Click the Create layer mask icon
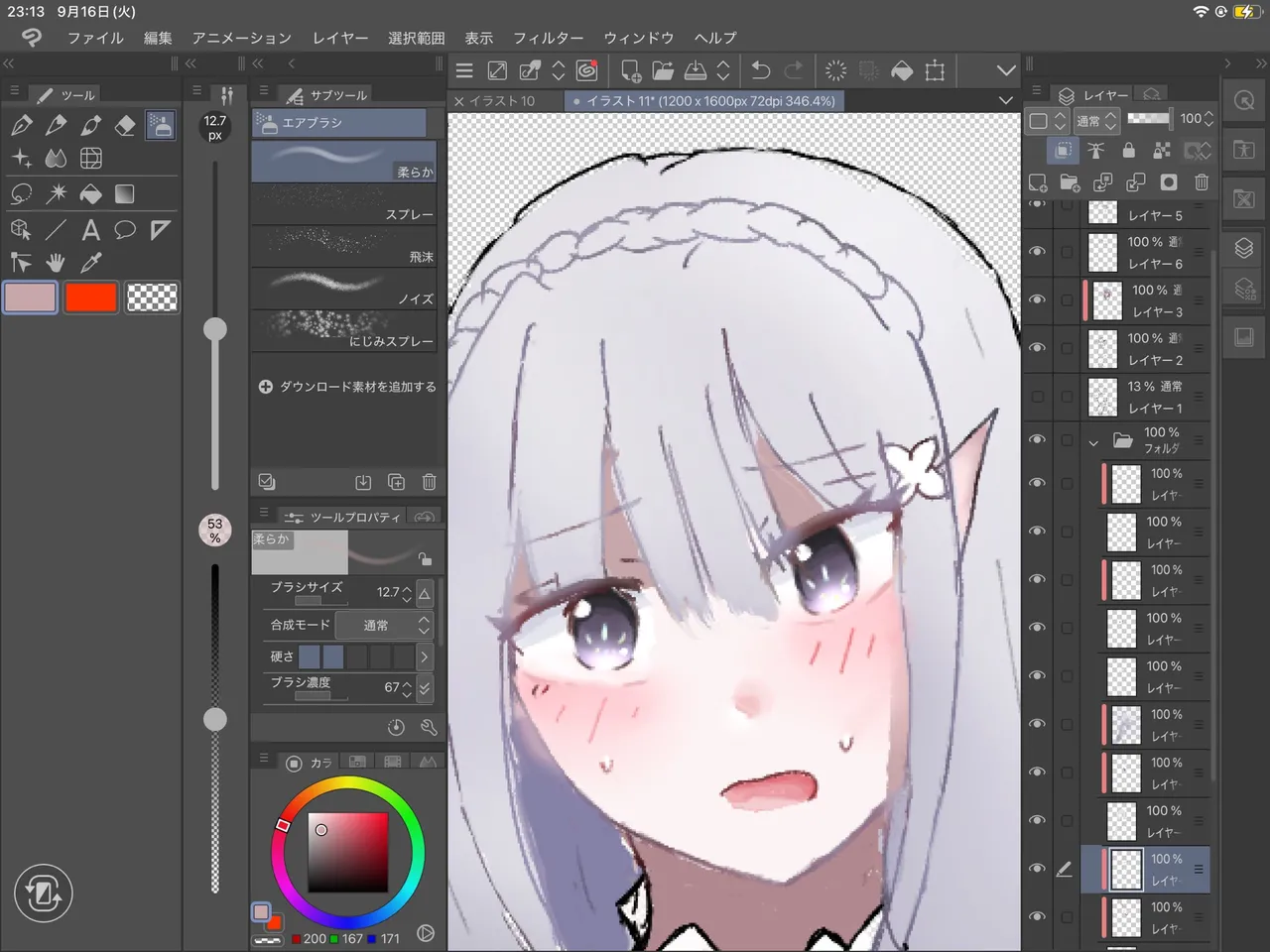This screenshot has width=1270, height=952. pos(1169,182)
